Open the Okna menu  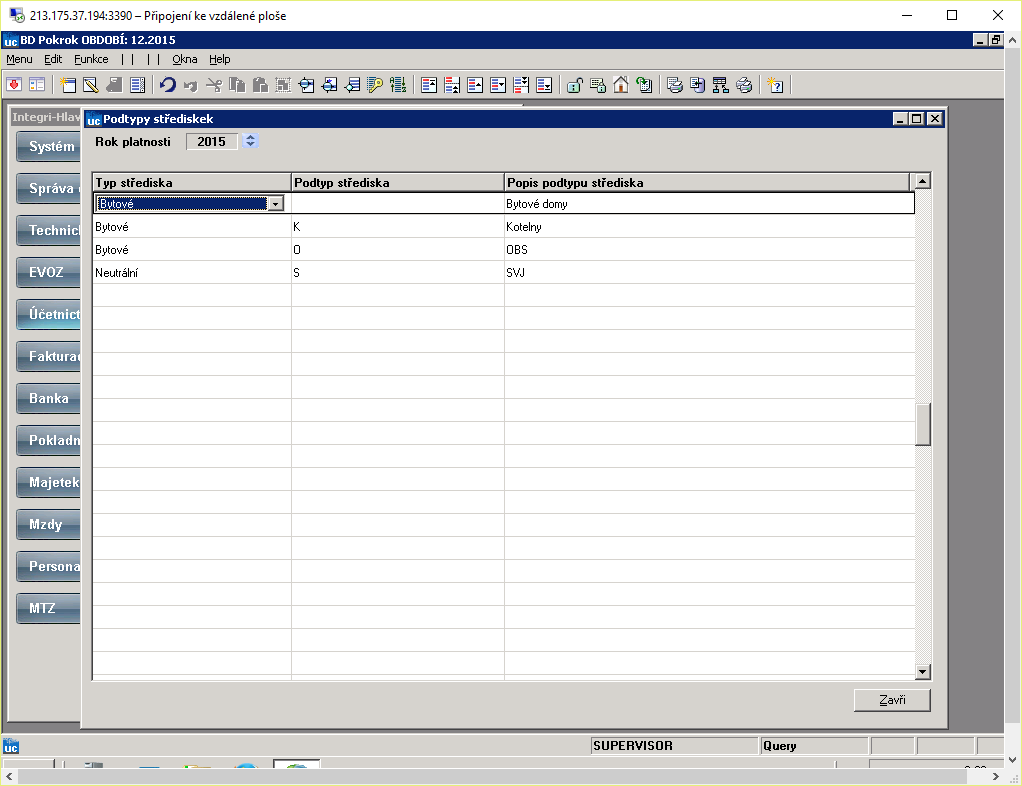184,59
